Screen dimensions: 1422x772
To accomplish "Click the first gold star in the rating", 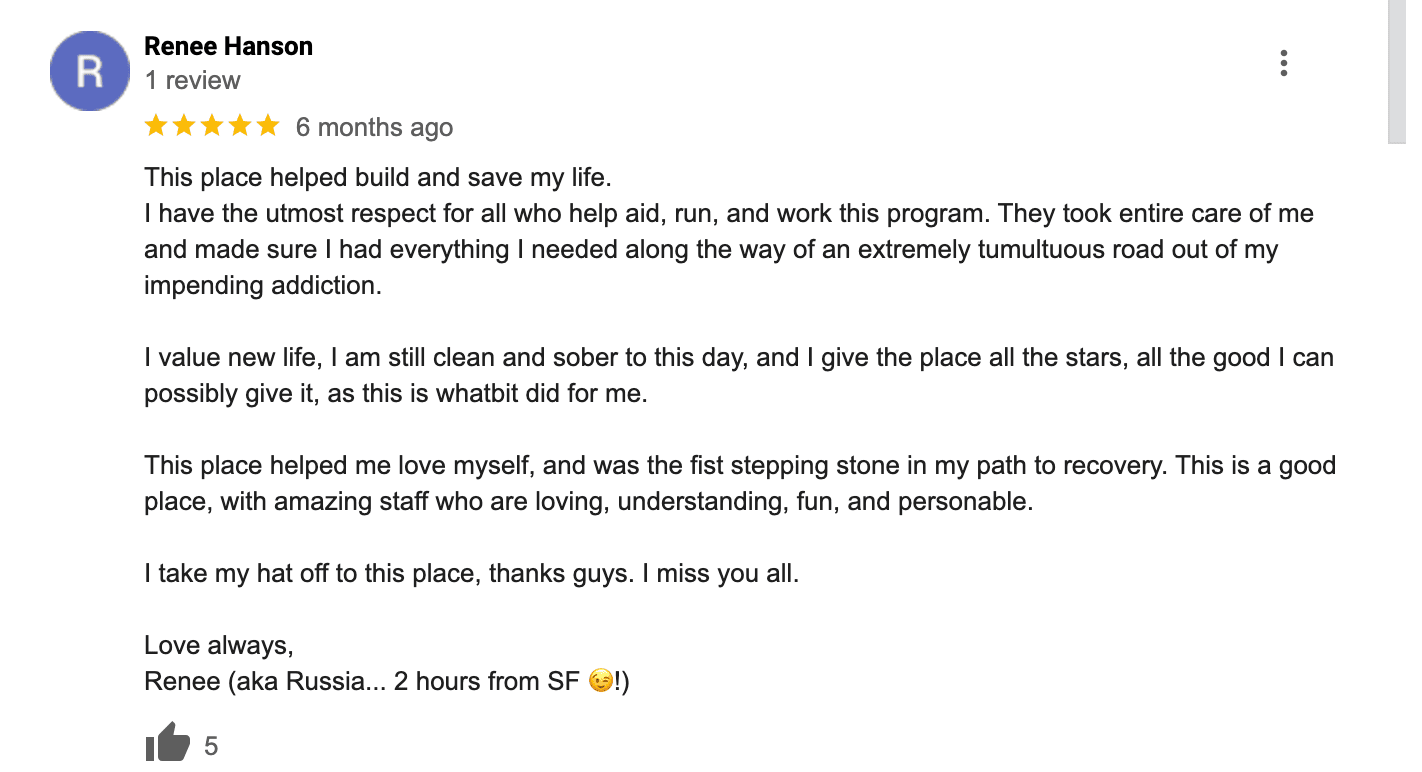I will pyautogui.click(x=156, y=126).
